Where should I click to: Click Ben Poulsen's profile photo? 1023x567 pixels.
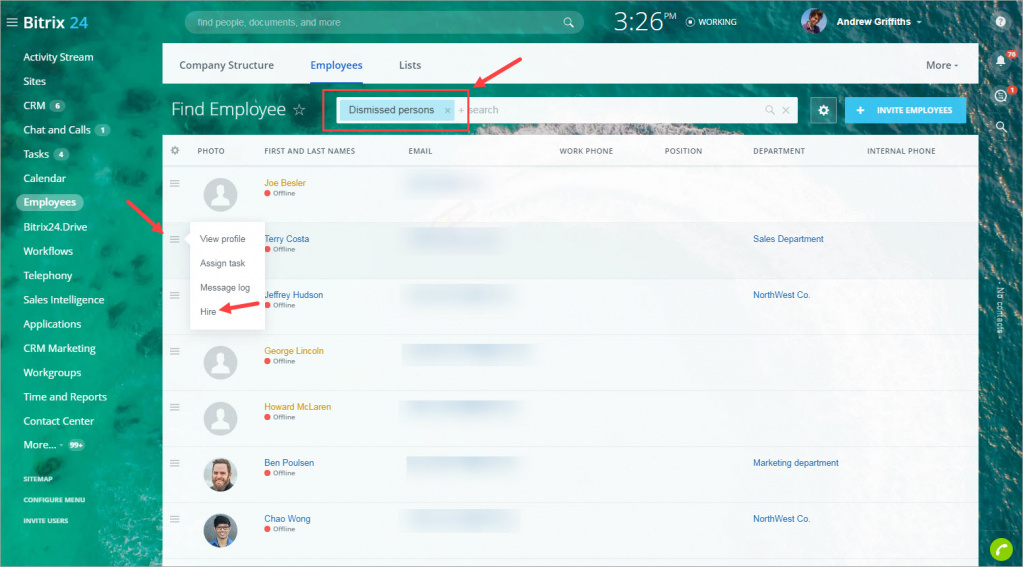coord(221,474)
